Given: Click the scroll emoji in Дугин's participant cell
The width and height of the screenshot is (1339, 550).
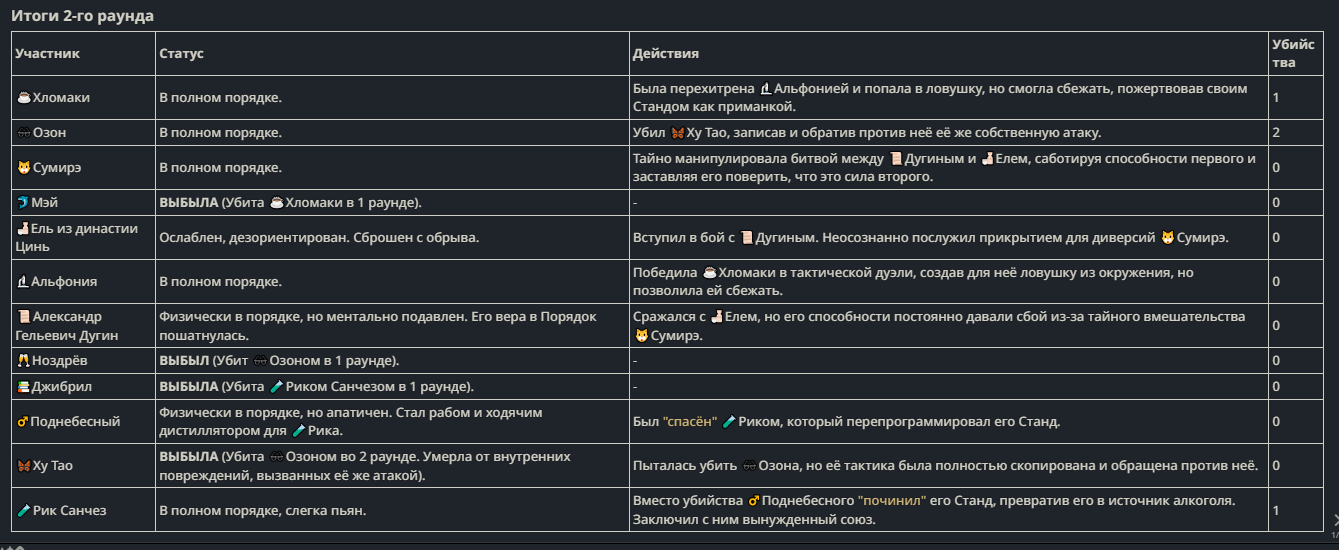Looking at the screenshot, I should pyautogui.click(x=24, y=317).
